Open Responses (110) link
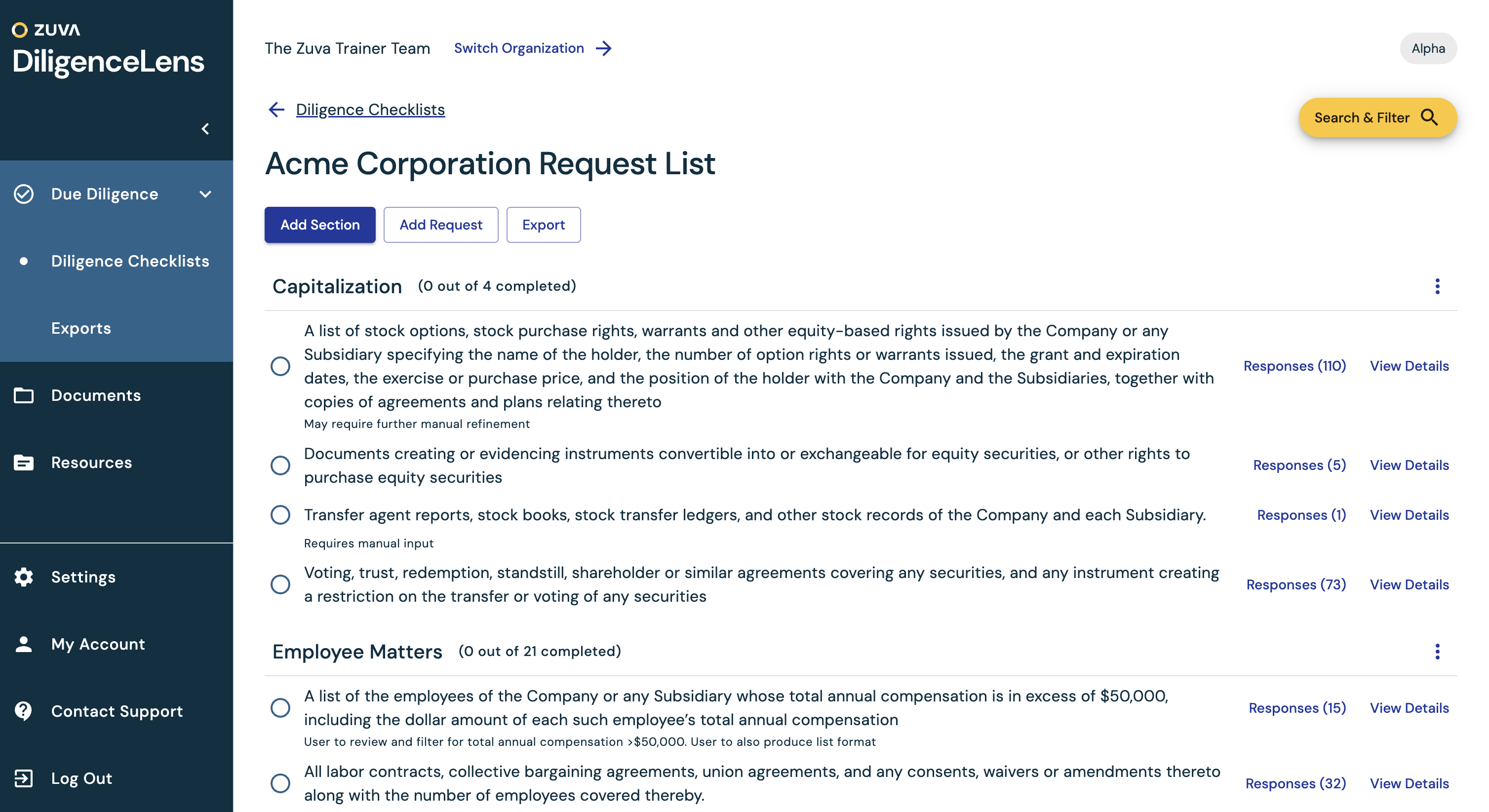 [x=1294, y=366]
